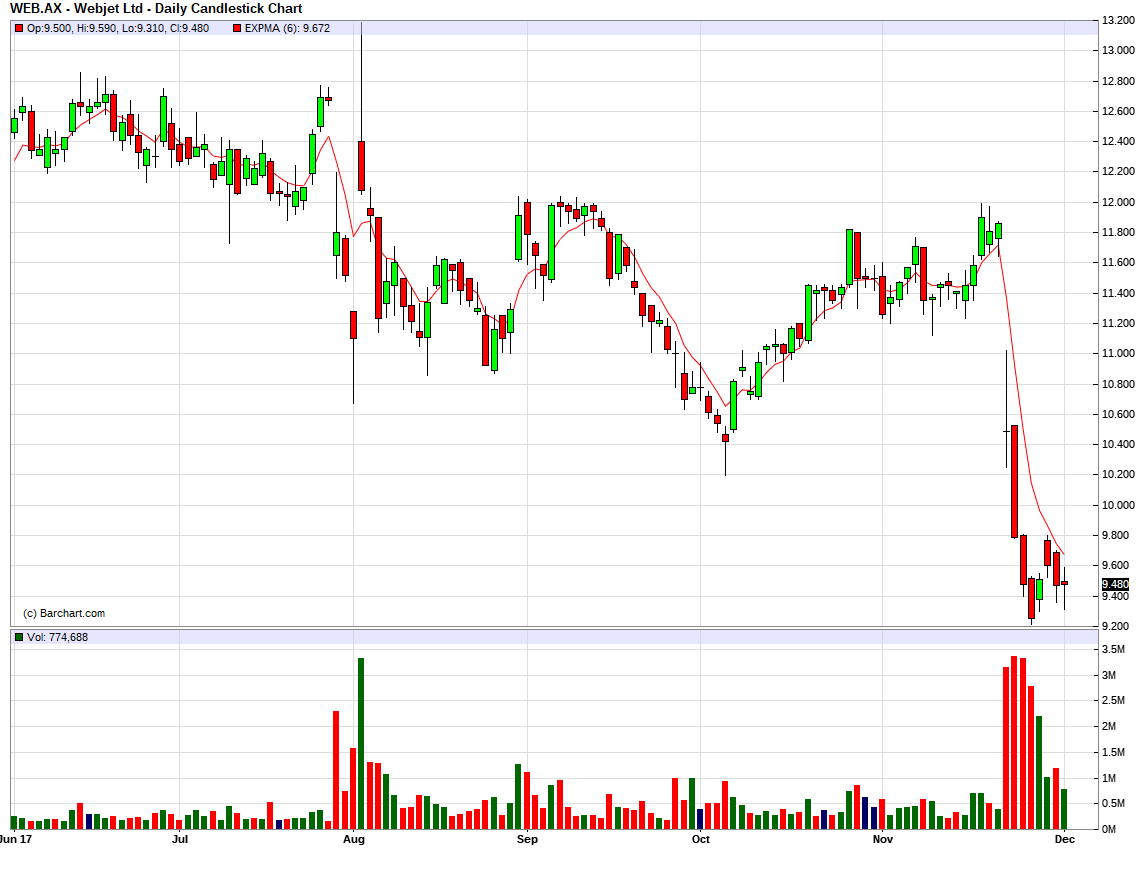Viewport: 1140px width, 870px height.
Task: Select the OHLC values text in the legend
Action: pos(118,28)
